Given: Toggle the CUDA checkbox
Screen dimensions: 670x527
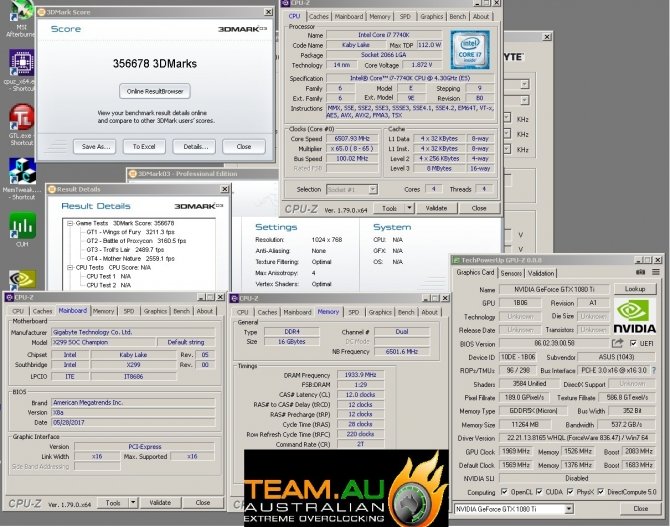Looking at the screenshot, I should coord(539,492).
